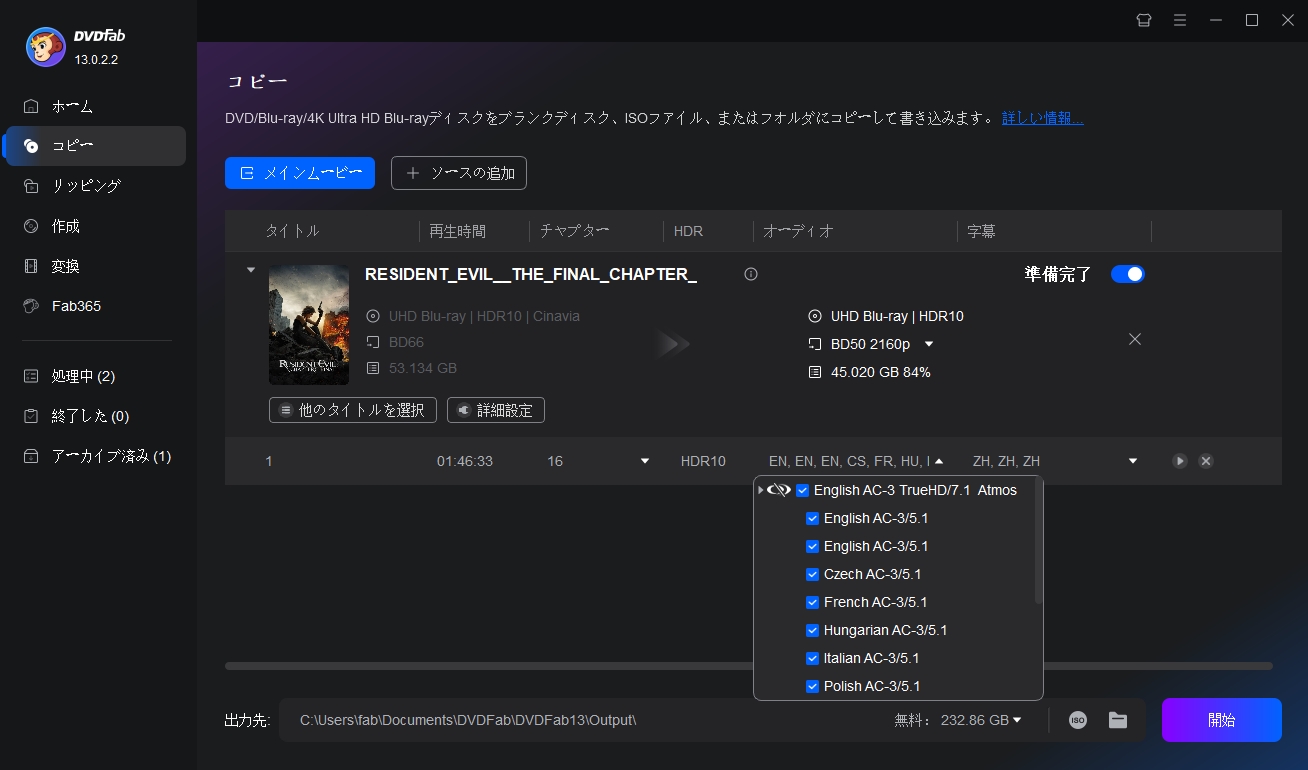Delete title 1 with round X icon

point(1206,461)
